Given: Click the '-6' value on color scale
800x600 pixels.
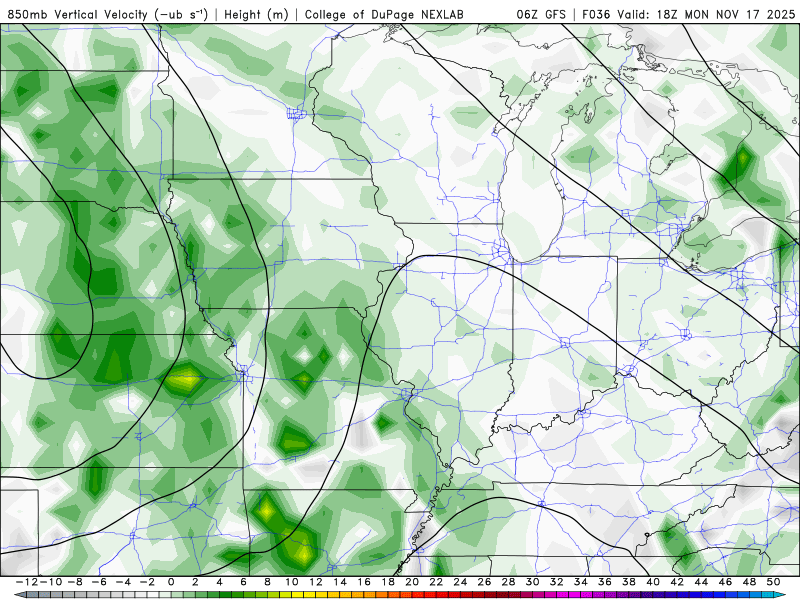Looking at the screenshot, I should click(98, 582).
